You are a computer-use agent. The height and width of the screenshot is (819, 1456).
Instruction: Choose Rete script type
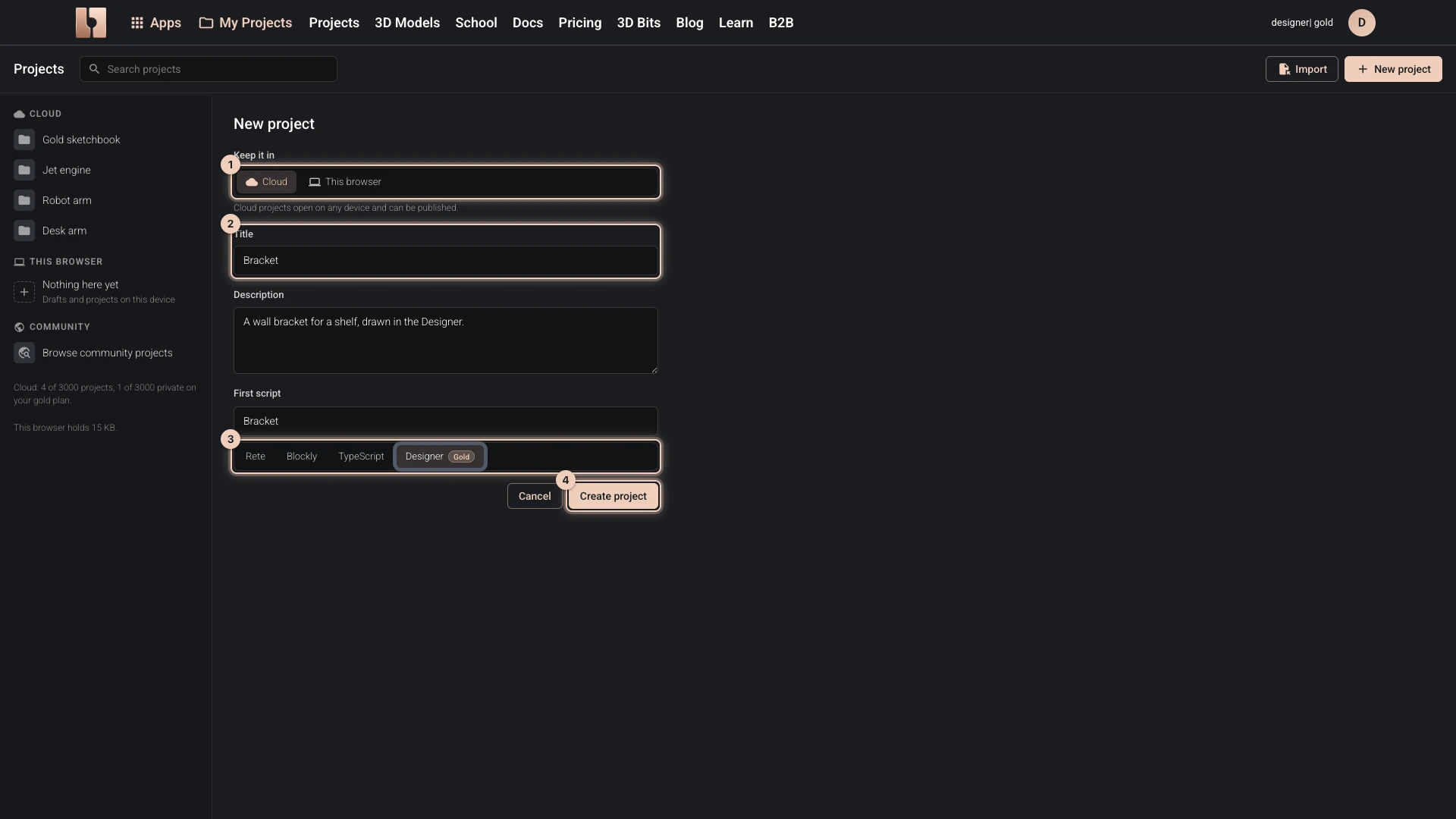point(256,457)
